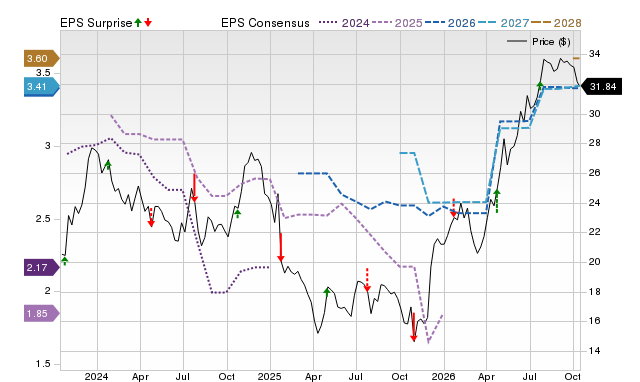Click the 14 price axis label
This screenshot has height=382, width=640.
[x=595, y=351]
